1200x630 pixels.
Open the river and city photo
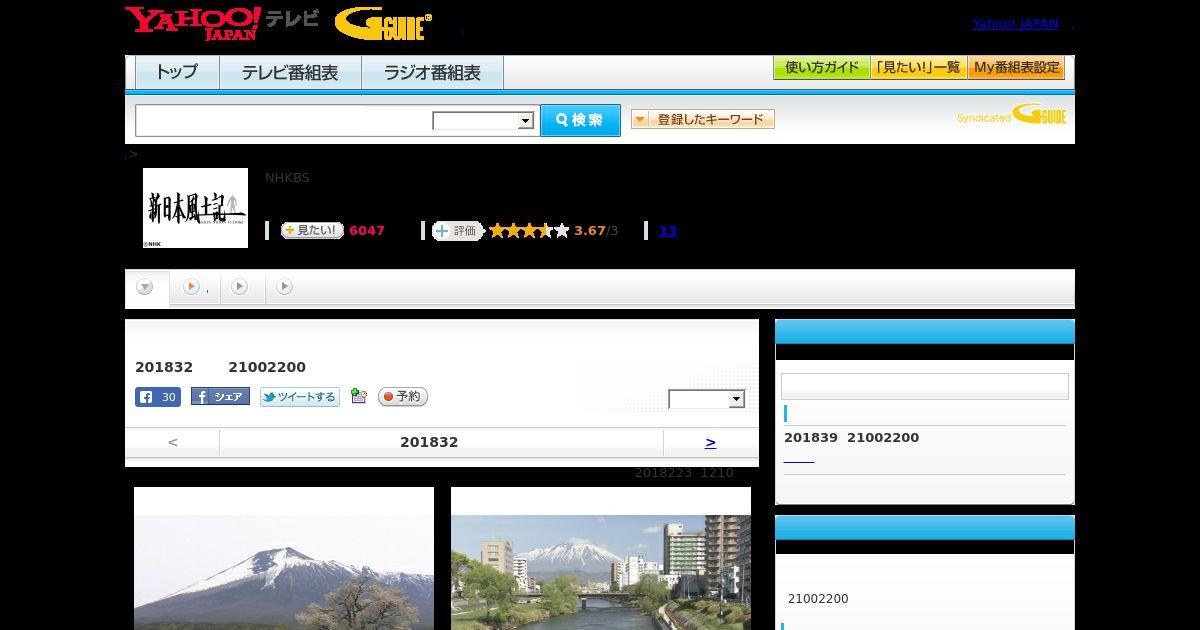601,559
